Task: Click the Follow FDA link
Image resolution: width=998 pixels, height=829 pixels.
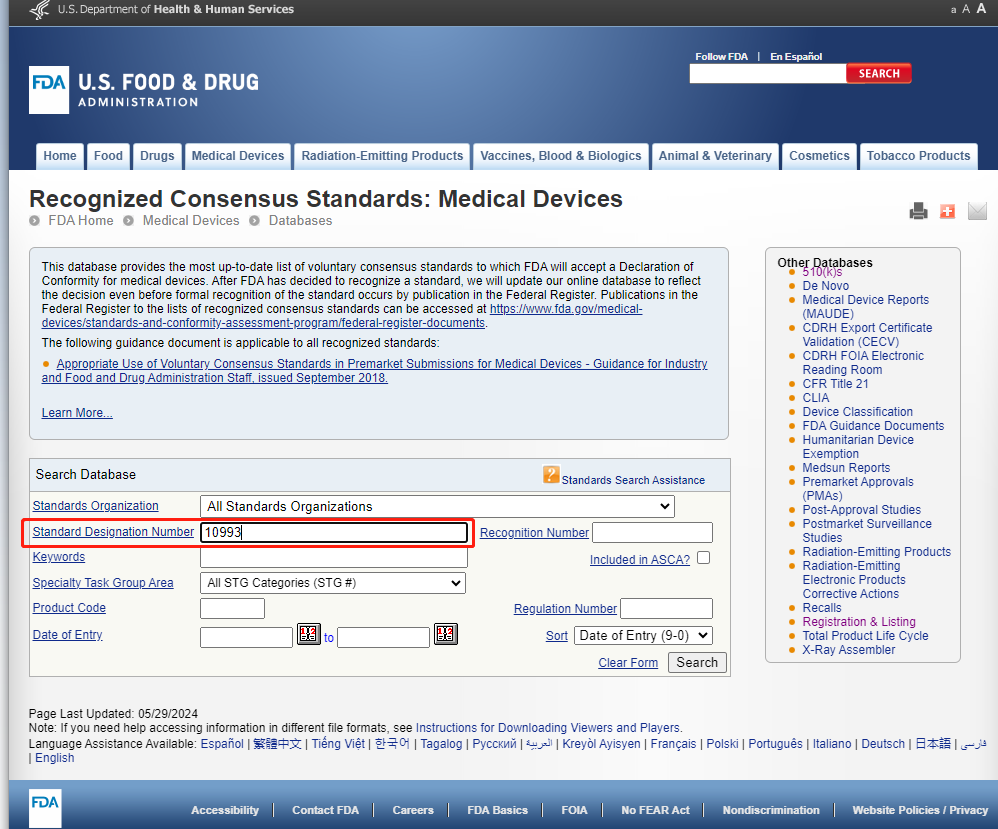Action: pos(721,57)
